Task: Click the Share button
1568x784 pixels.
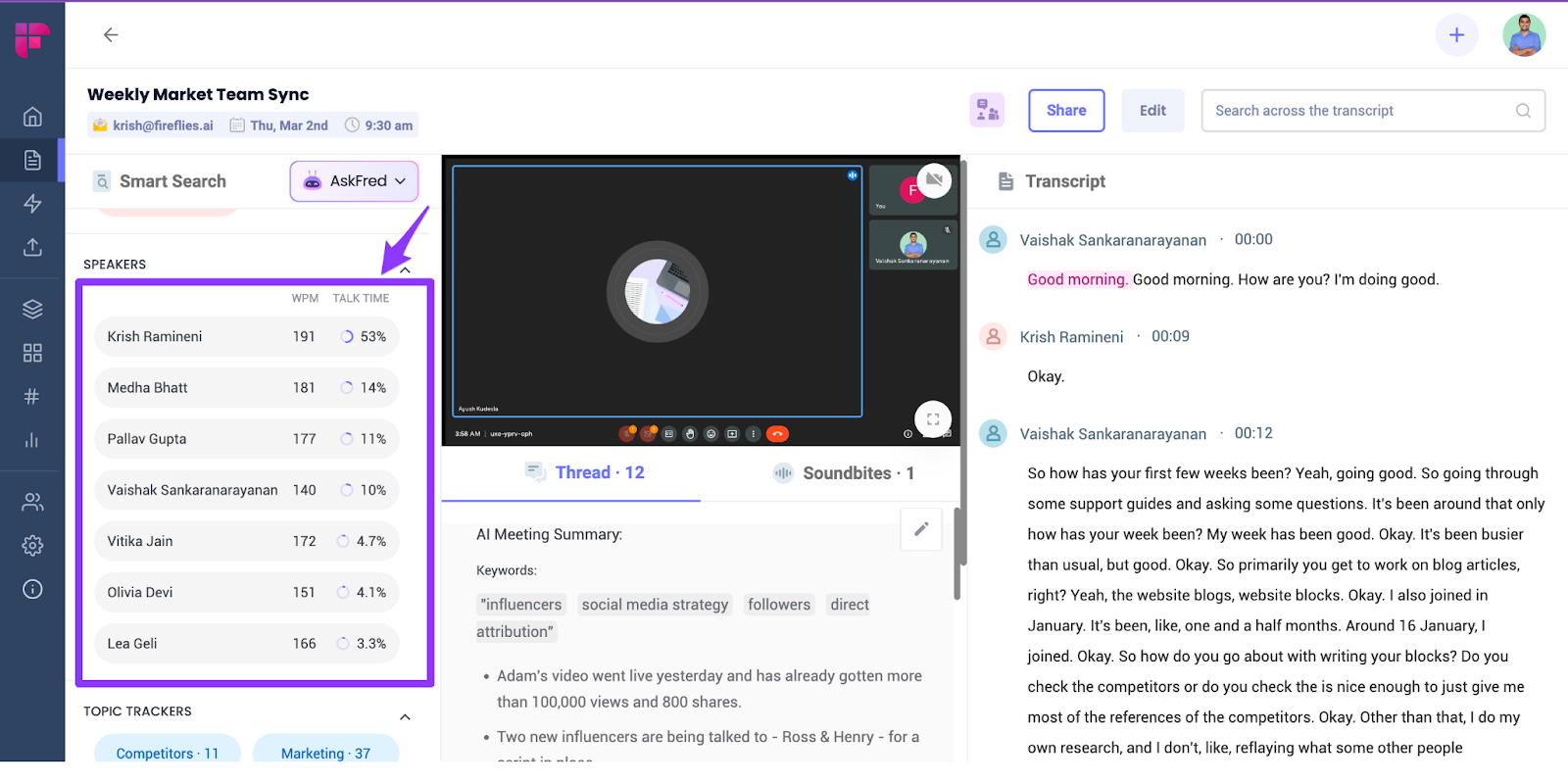Action: pos(1066,111)
